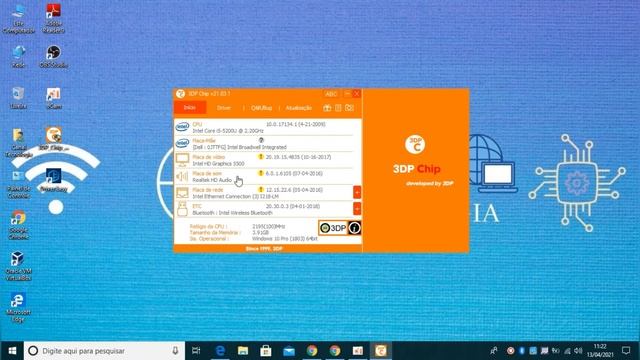Viewport: 640px width, 360px height.
Task: Click Bluetooth Intel Wireless Bluetooth entry
Action: pos(232,213)
